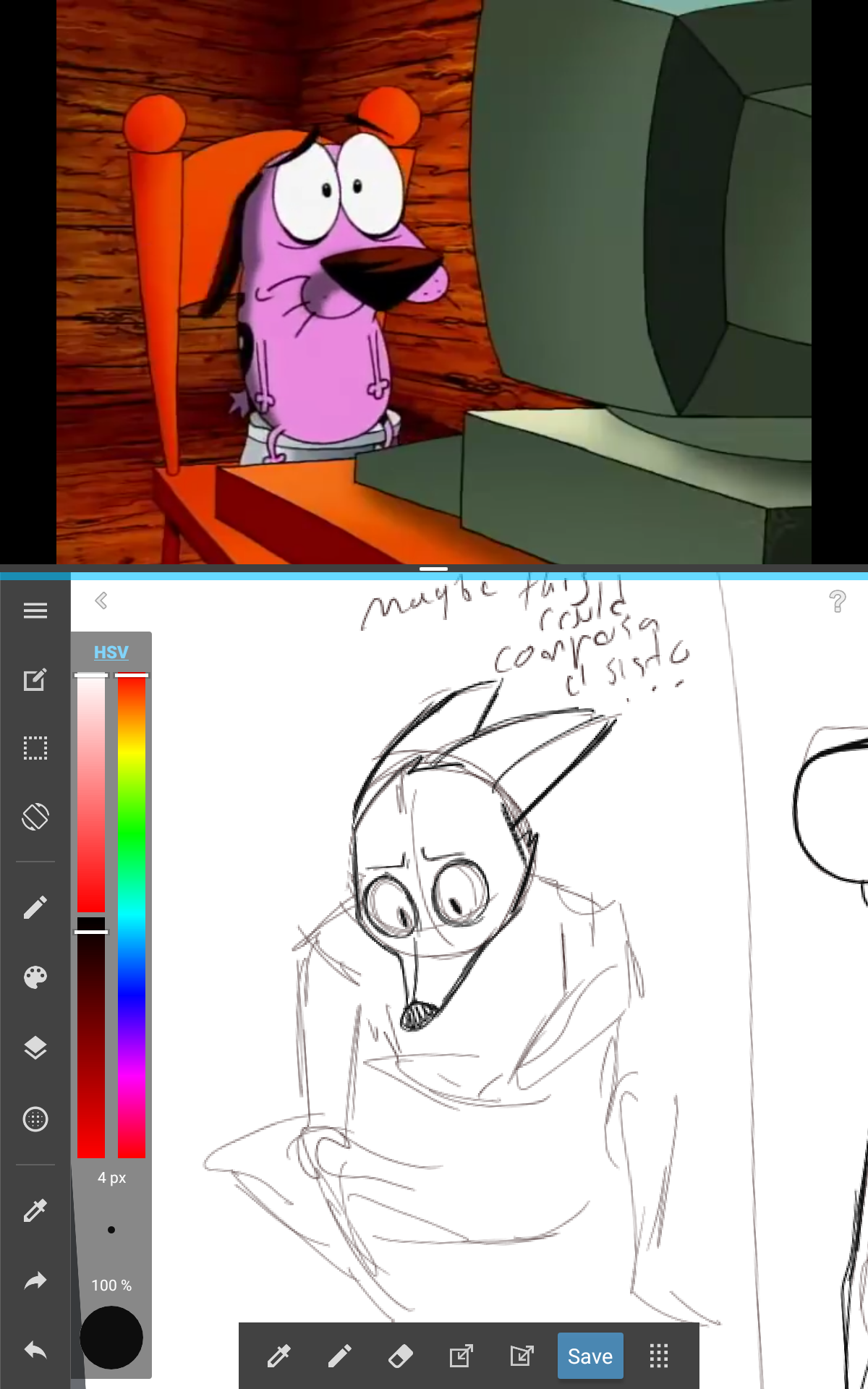Select eyedropper in bottom toolbar
868x1389 pixels.
[x=278, y=1356]
